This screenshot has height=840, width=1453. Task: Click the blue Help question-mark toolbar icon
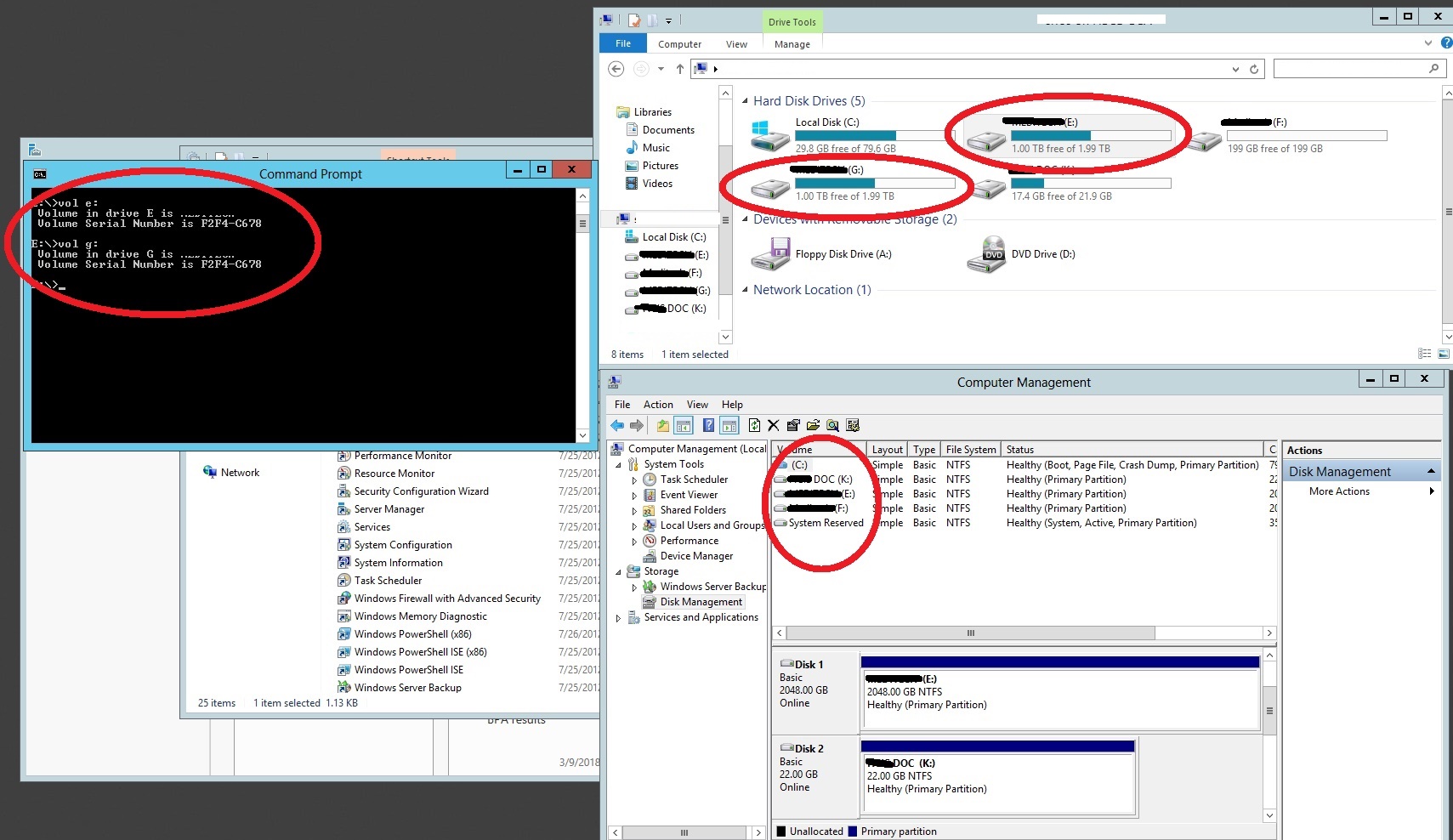(x=708, y=426)
